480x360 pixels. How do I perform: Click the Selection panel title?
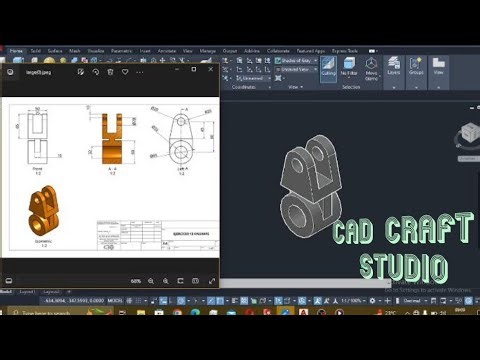coord(351,87)
